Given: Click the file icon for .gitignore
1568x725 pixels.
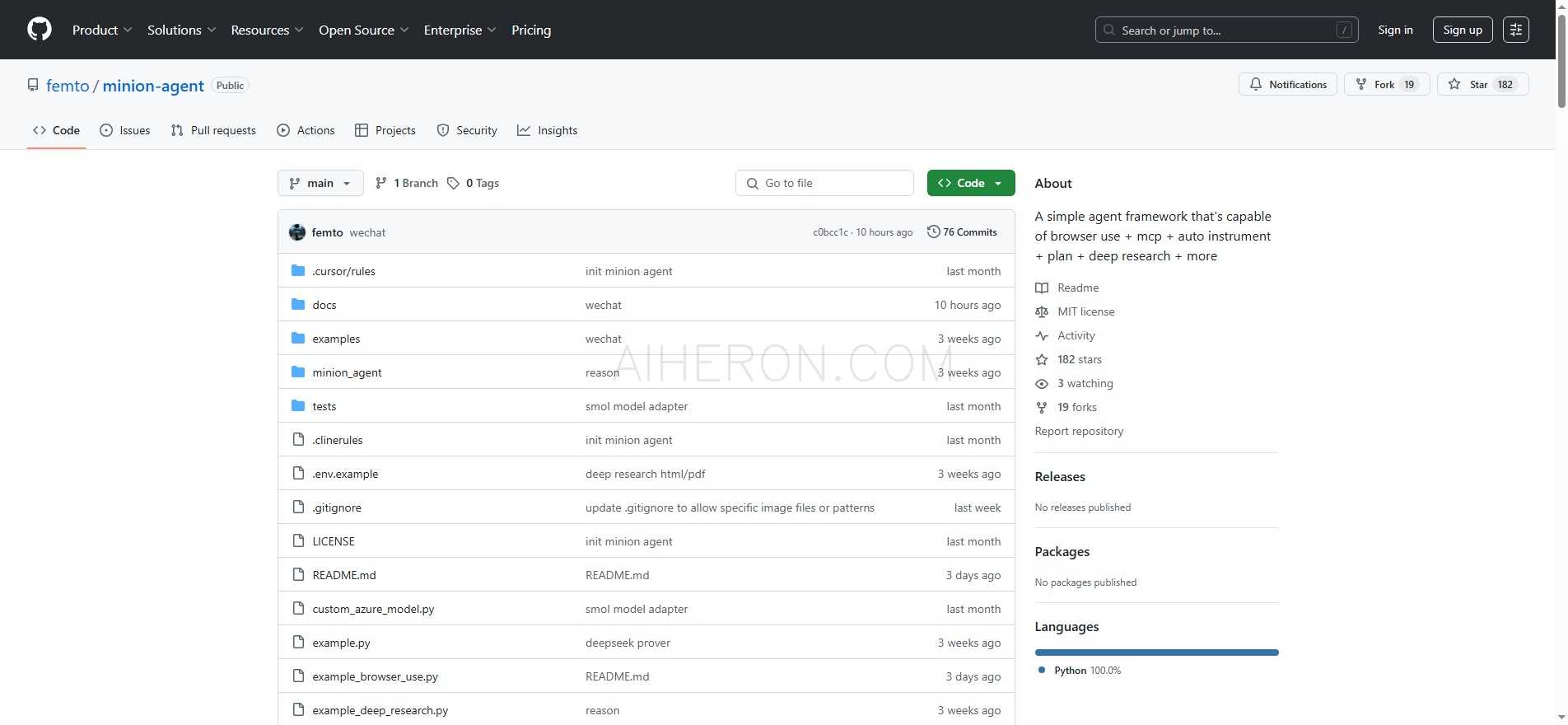Looking at the screenshot, I should pyautogui.click(x=298, y=507).
